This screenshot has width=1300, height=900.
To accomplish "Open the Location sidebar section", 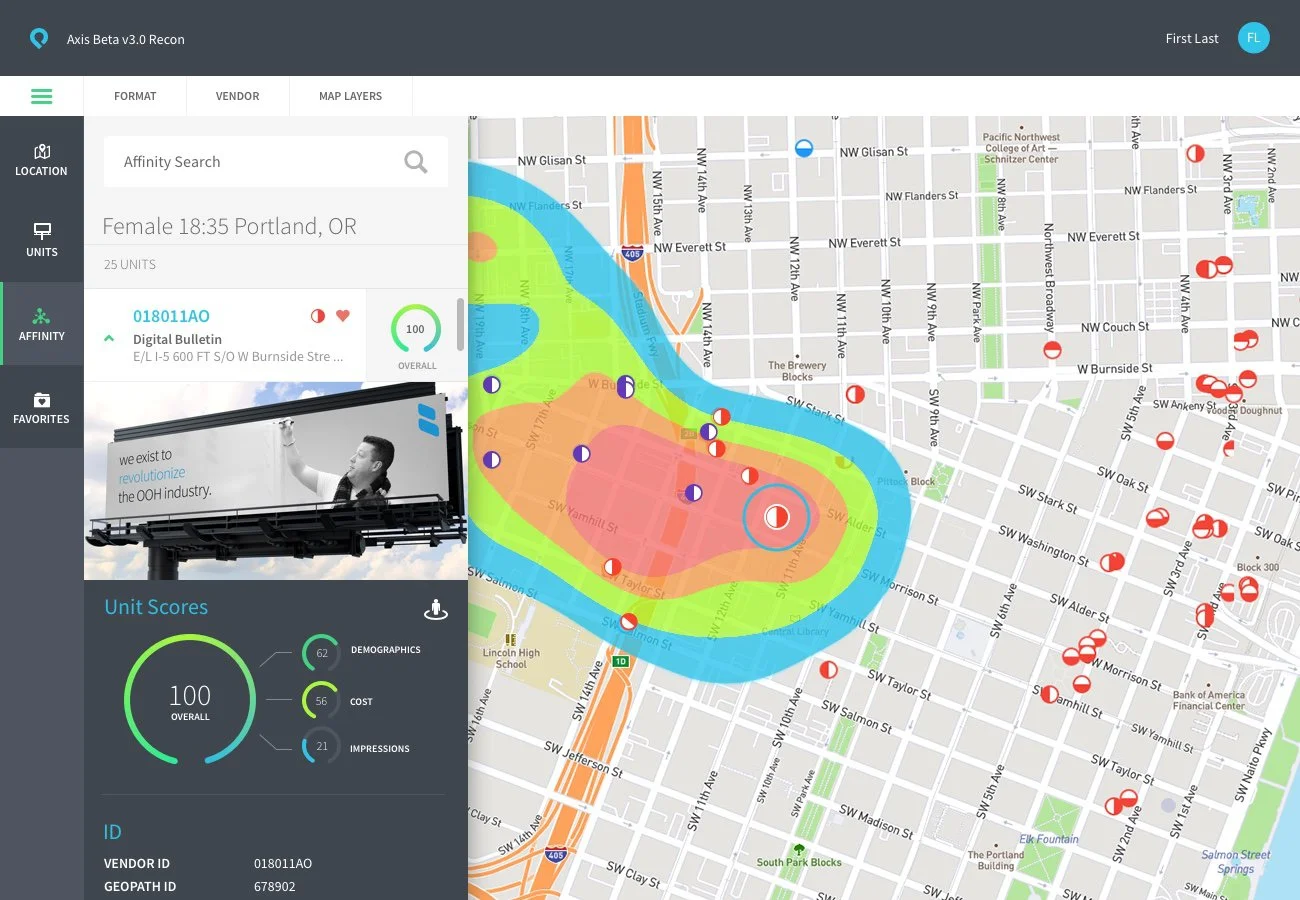I will click(x=41, y=159).
